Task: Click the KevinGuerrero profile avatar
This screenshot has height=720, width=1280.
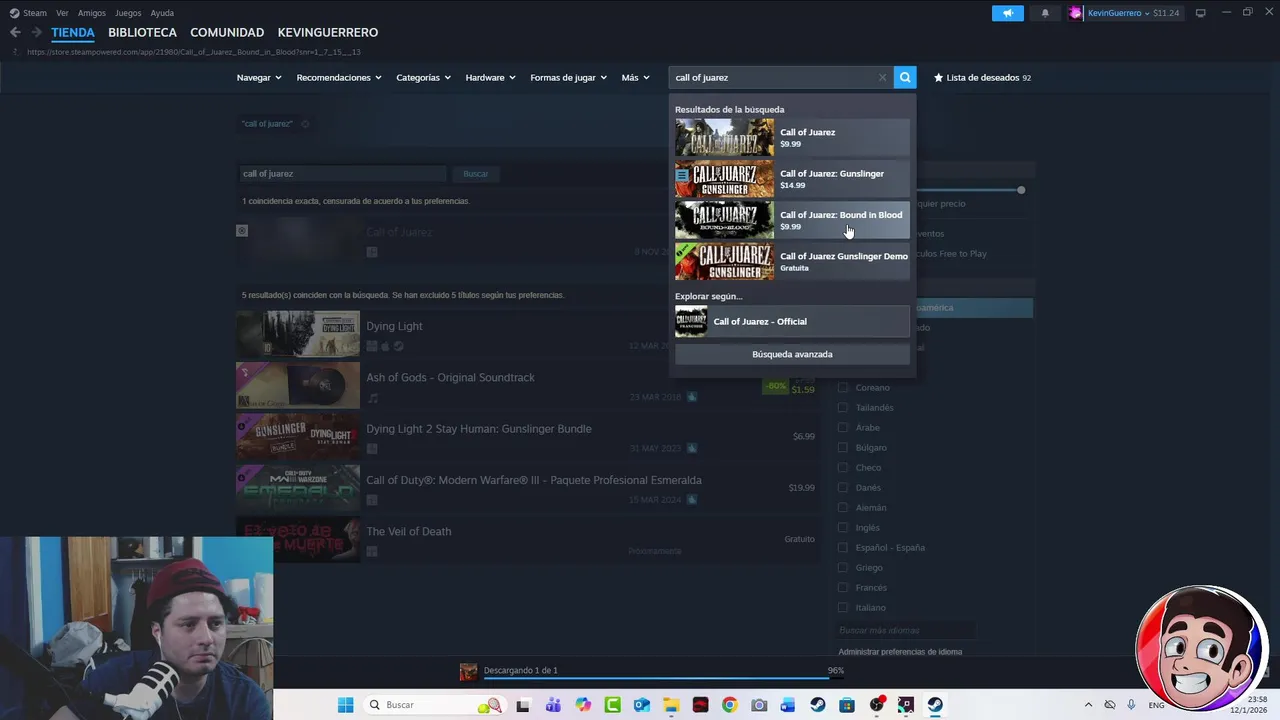Action: pos(1076,13)
